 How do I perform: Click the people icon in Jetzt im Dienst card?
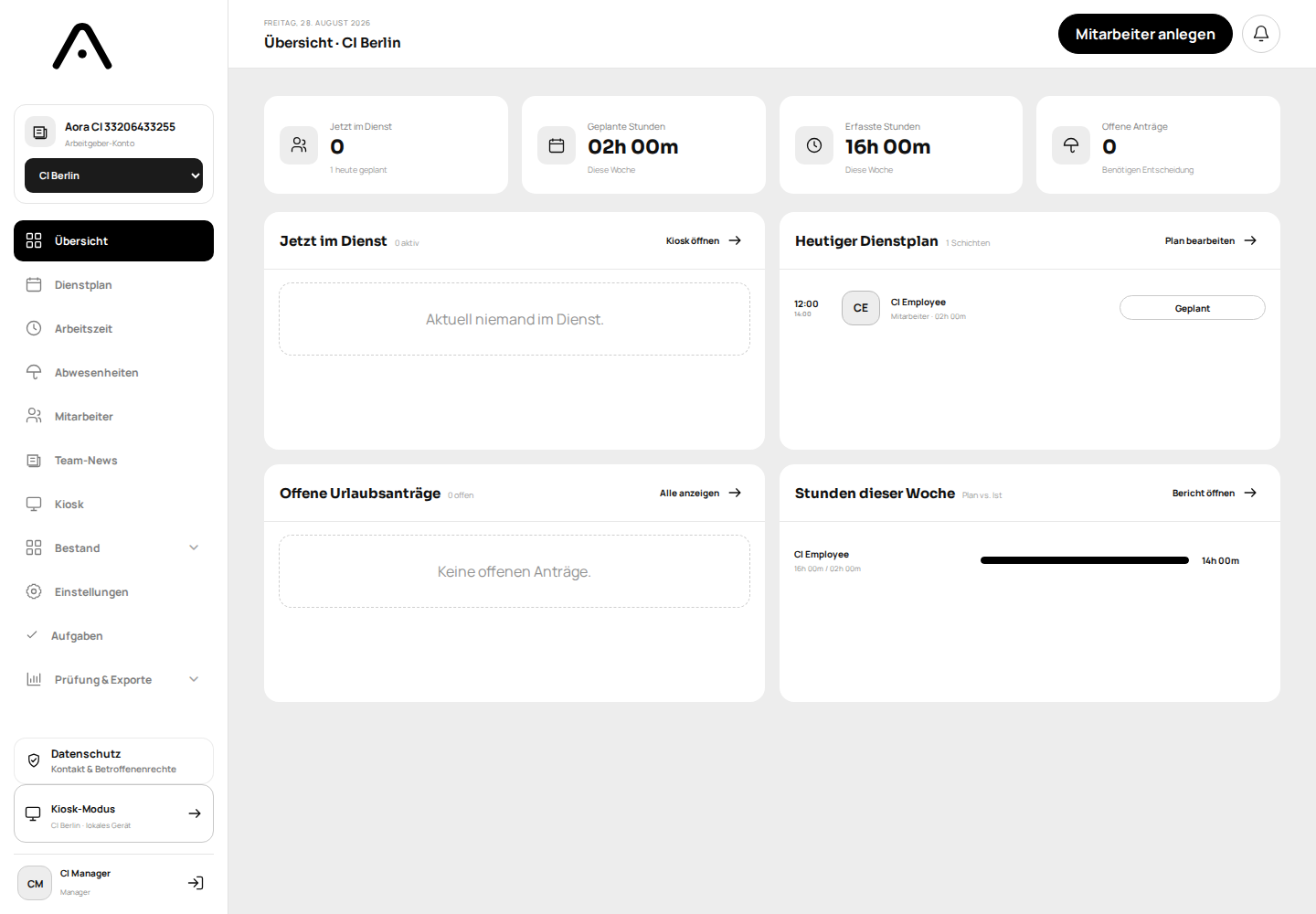[x=299, y=145]
